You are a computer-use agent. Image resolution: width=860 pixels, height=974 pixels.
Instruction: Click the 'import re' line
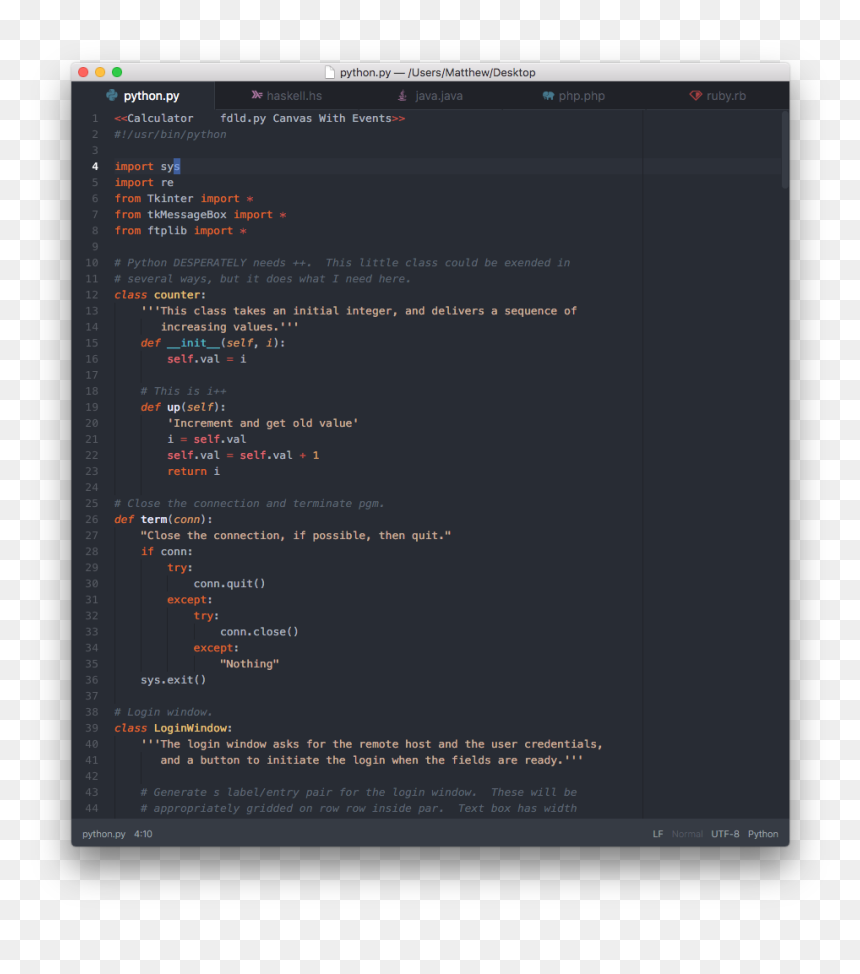click(144, 183)
